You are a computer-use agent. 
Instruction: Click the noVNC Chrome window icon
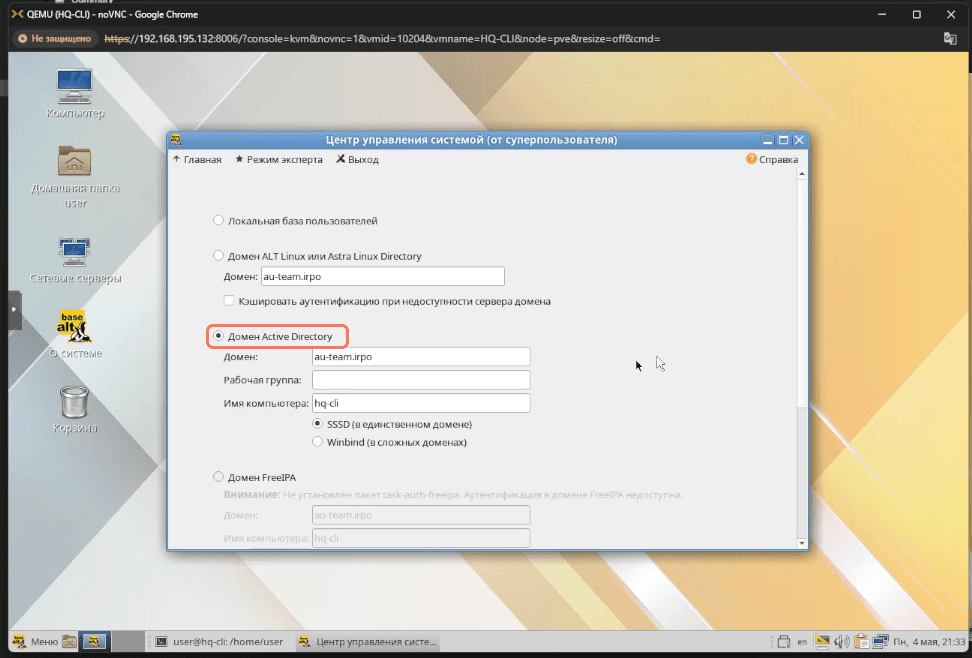17,14
